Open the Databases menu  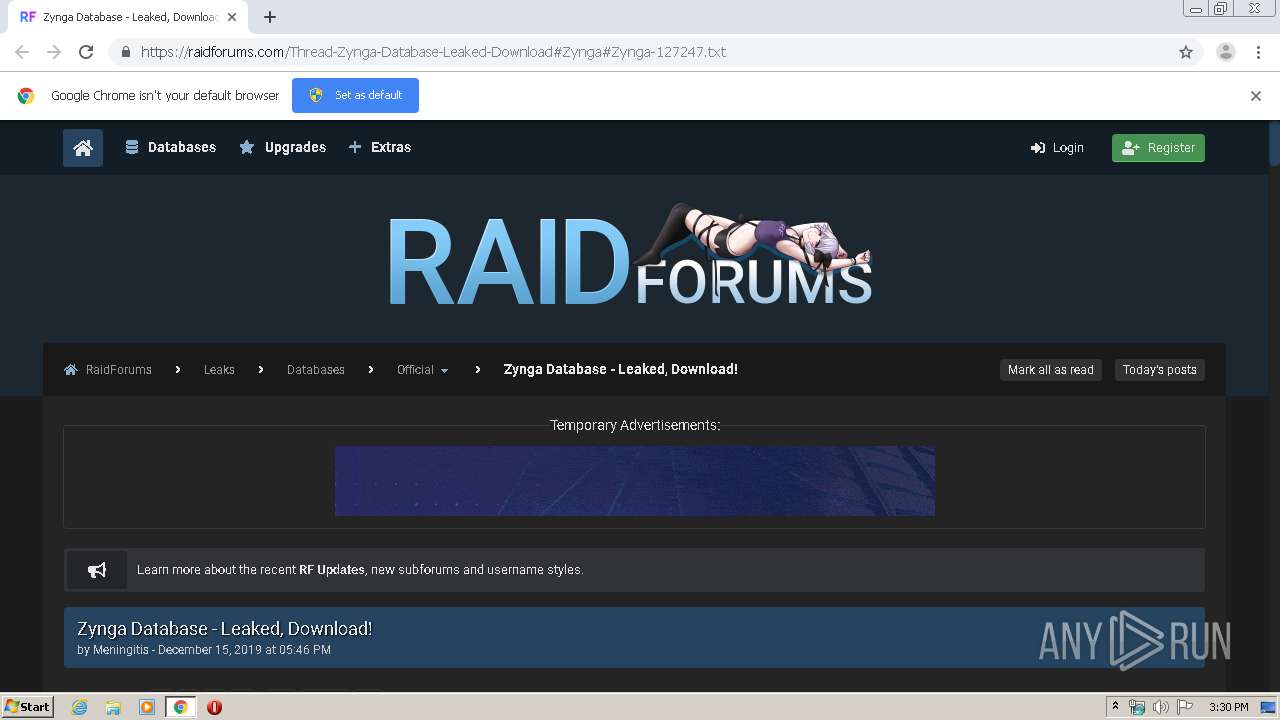tap(170, 147)
